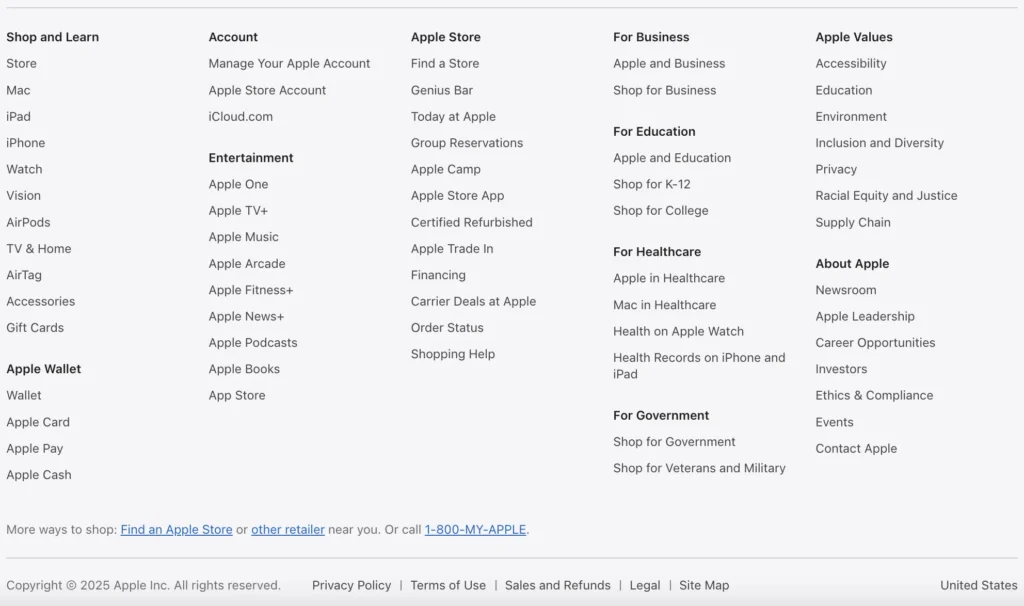Viewport: 1024px width, 606px height.
Task: Open the Terms of Use link
Action: [448, 585]
